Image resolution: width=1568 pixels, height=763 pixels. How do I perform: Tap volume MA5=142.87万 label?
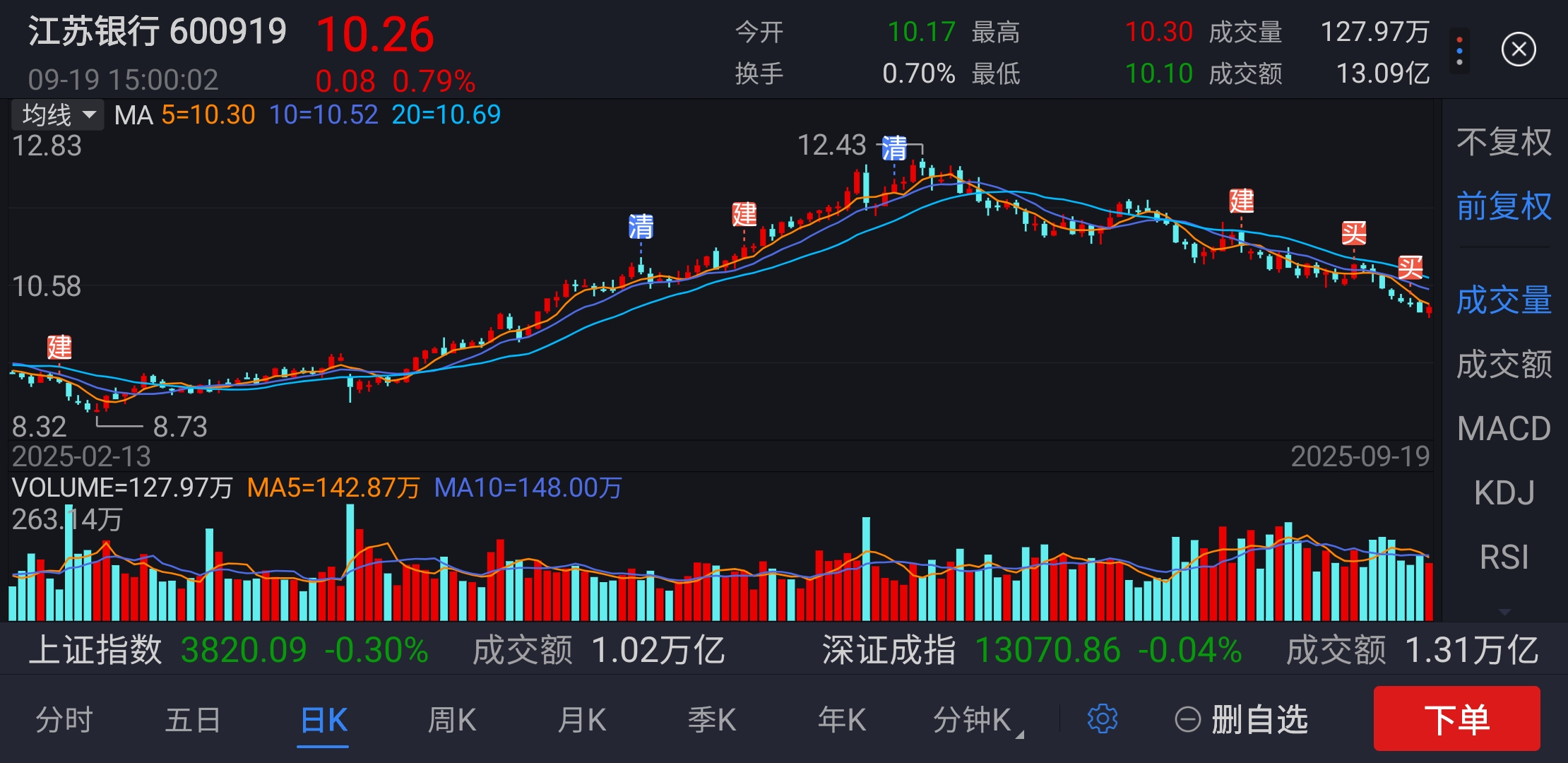pos(333,487)
